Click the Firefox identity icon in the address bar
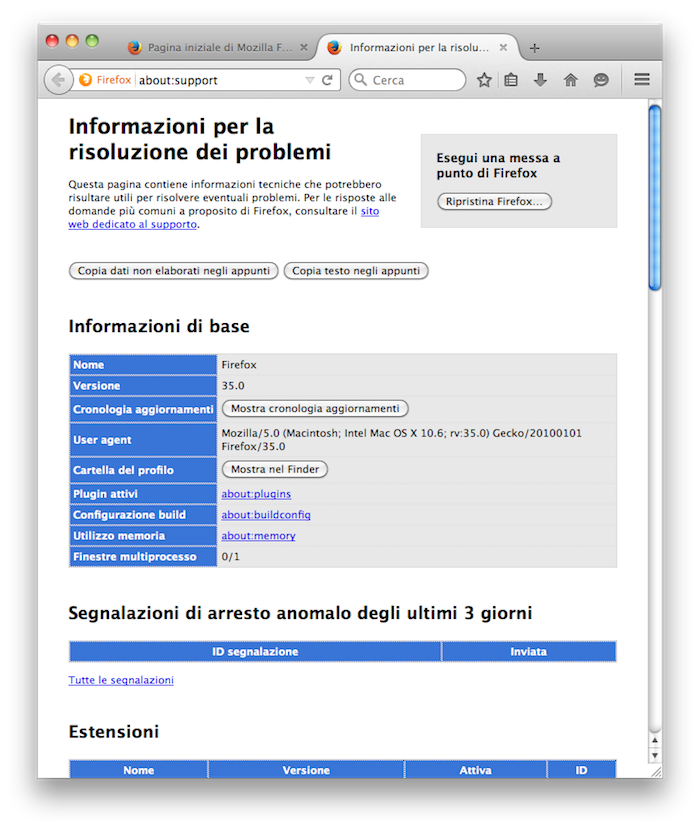700x830 pixels. tap(85, 80)
